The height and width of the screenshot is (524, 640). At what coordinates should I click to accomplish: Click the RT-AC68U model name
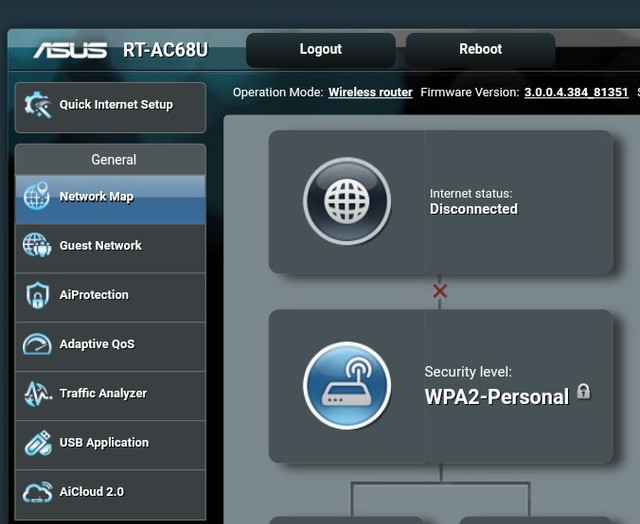(x=165, y=50)
